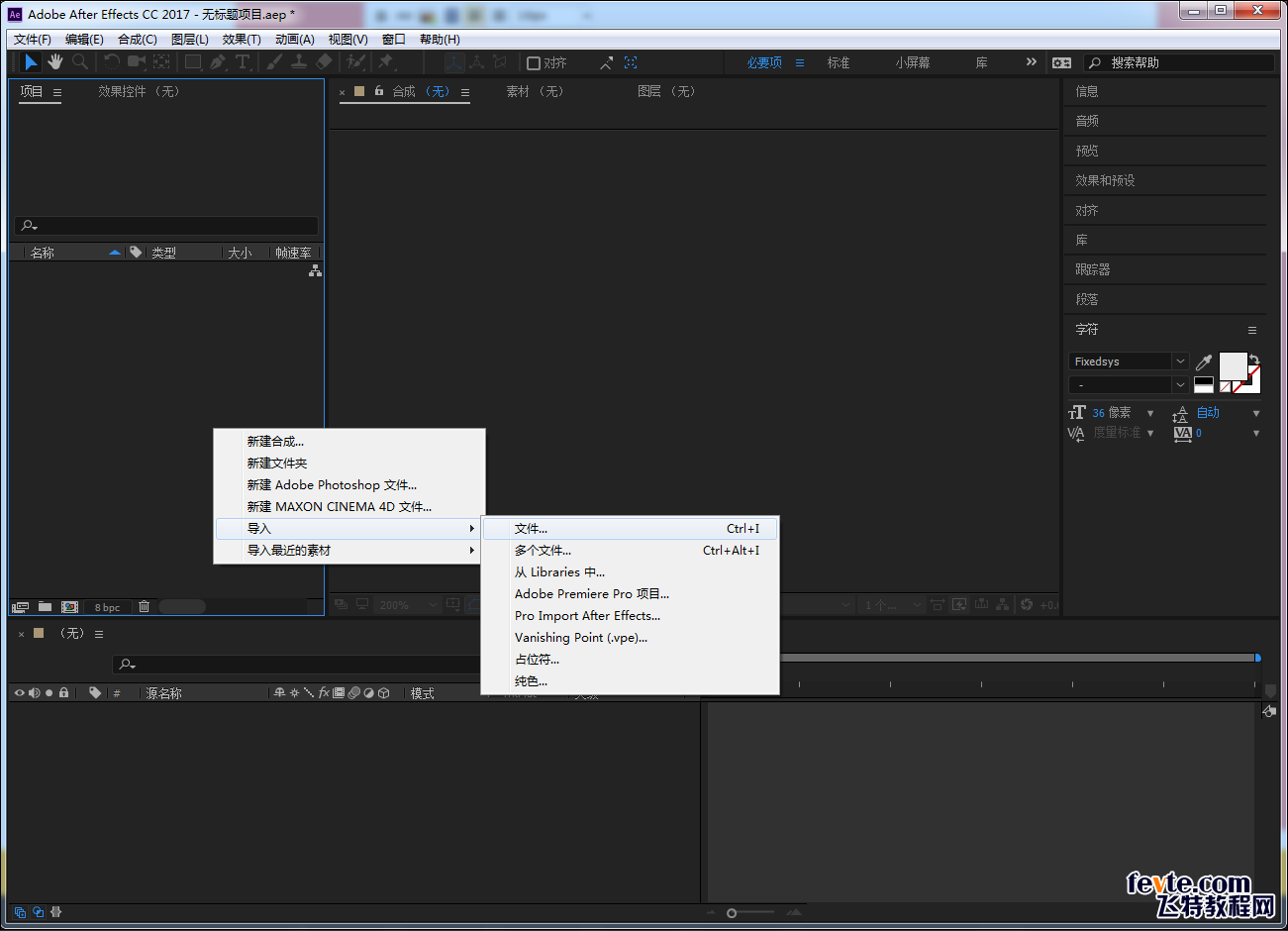The height and width of the screenshot is (931, 1288).
Task: Switch to the 标准 workspace
Action: tap(839, 62)
